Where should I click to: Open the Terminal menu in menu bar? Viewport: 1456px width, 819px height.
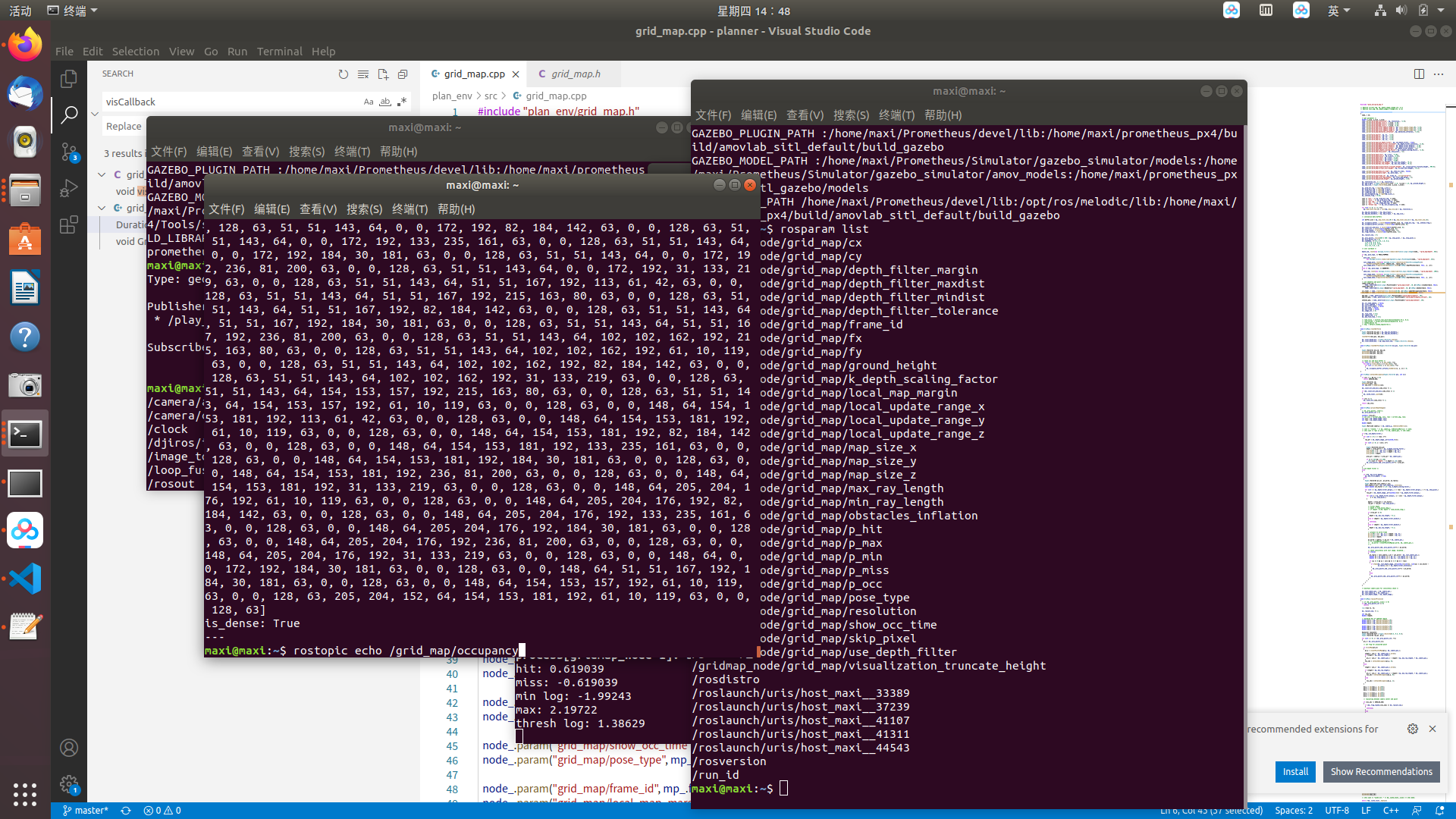coord(280,51)
